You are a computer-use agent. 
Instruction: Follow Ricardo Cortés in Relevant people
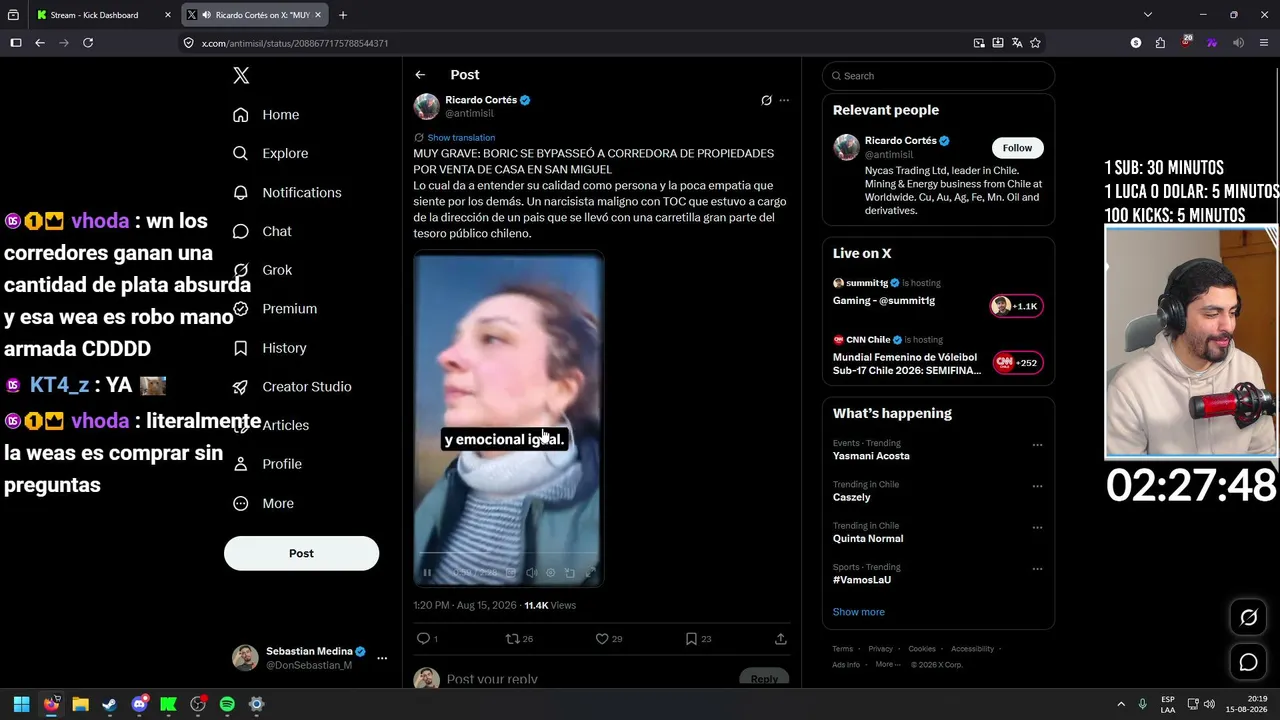point(1017,148)
